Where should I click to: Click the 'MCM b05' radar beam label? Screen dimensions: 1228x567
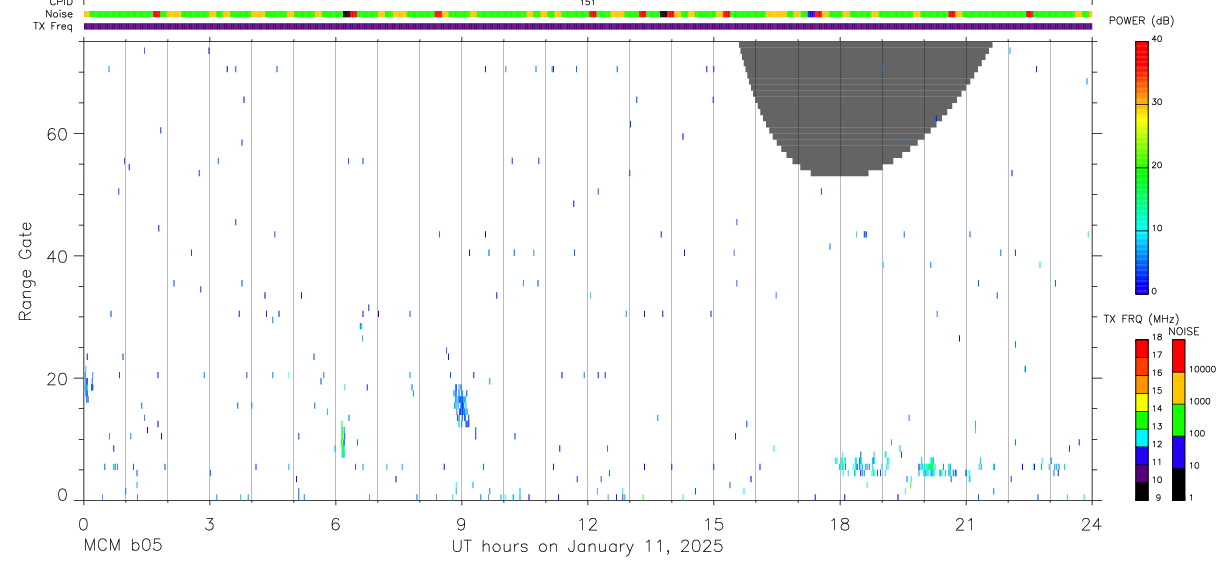click(122, 547)
